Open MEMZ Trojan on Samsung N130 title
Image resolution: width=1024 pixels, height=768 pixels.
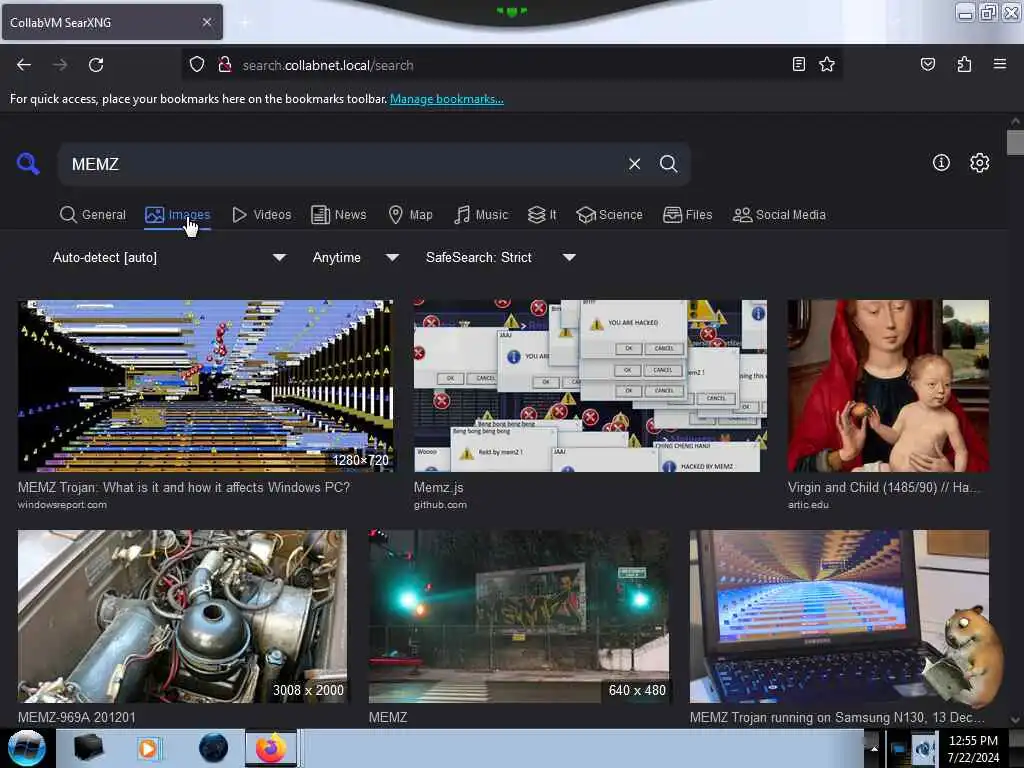837,717
